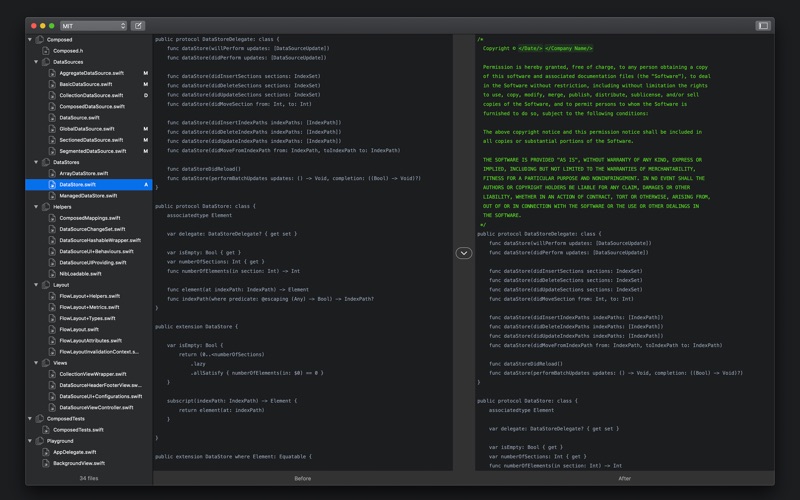
Task: Click the DataSources folder icon
Action: pos(46,62)
